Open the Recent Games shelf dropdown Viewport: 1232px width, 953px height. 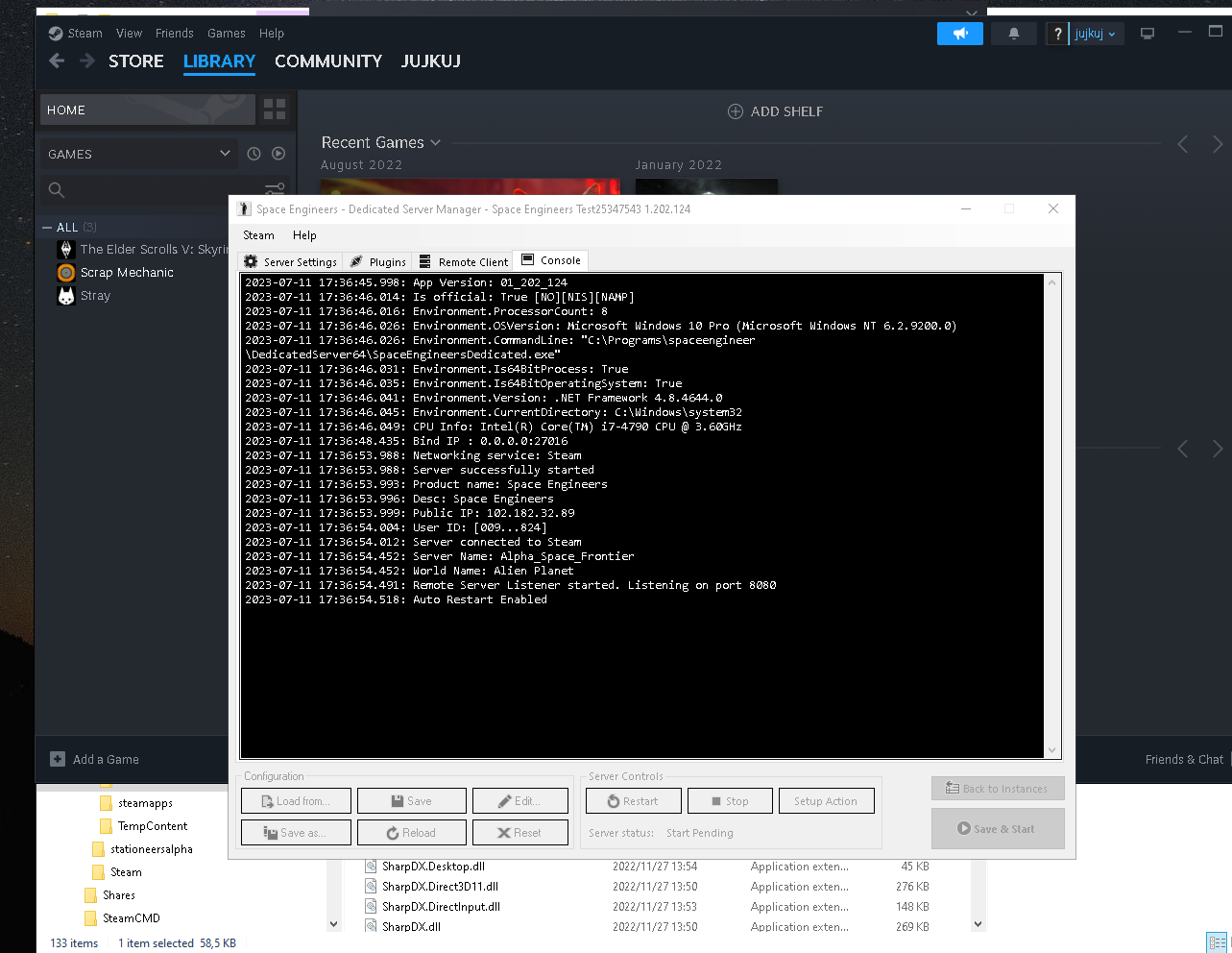point(435,143)
